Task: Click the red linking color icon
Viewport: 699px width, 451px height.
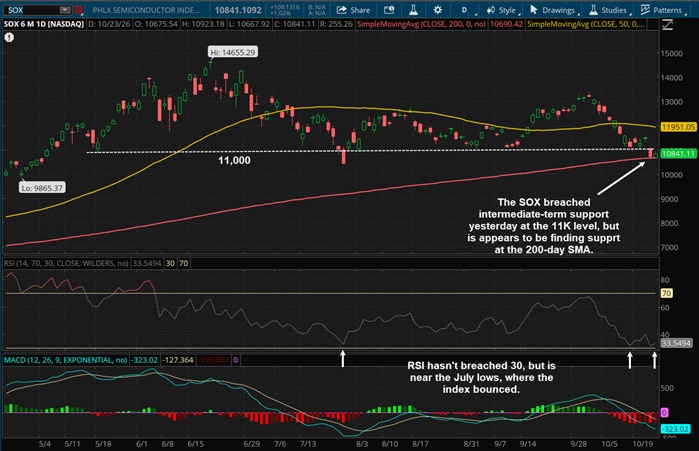Action: (78, 10)
